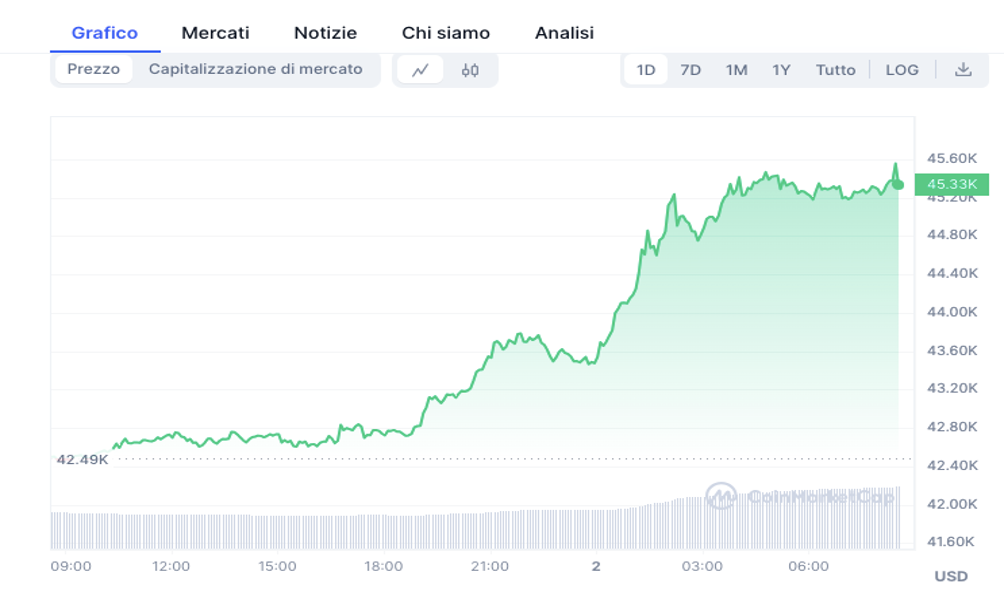This screenshot has width=1004, height=606.
Task: Select the 1D time range
Action: [x=646, y=70]
